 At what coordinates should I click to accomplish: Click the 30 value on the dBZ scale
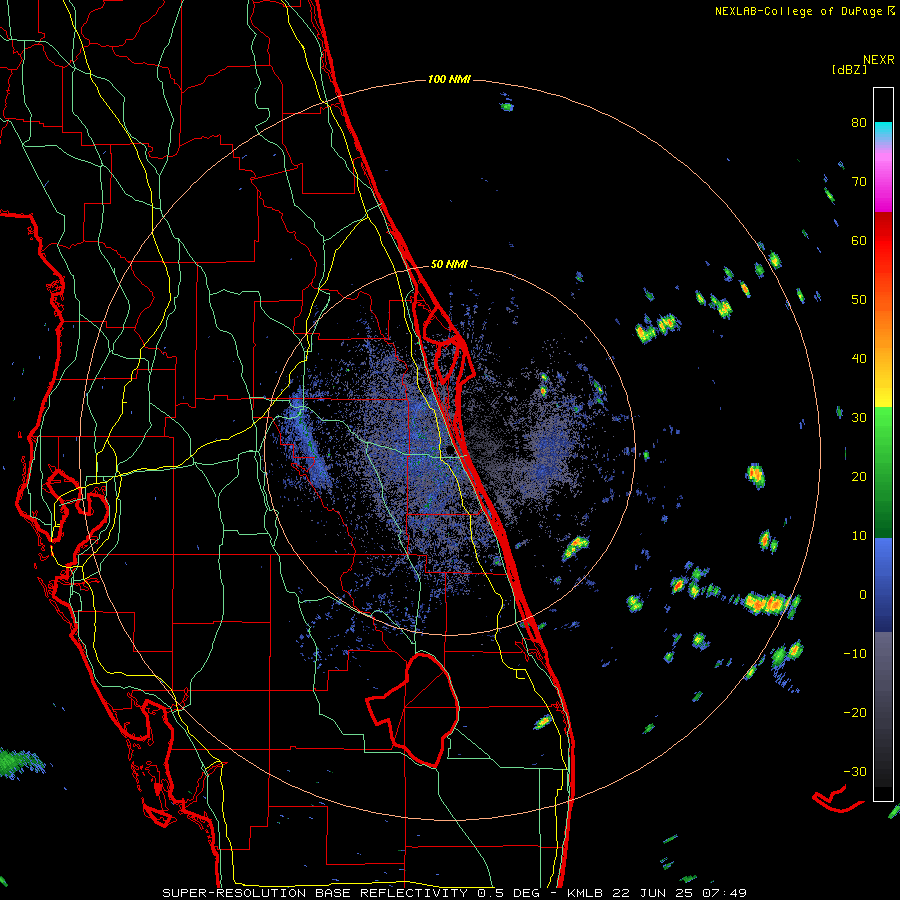click(859, 418)
